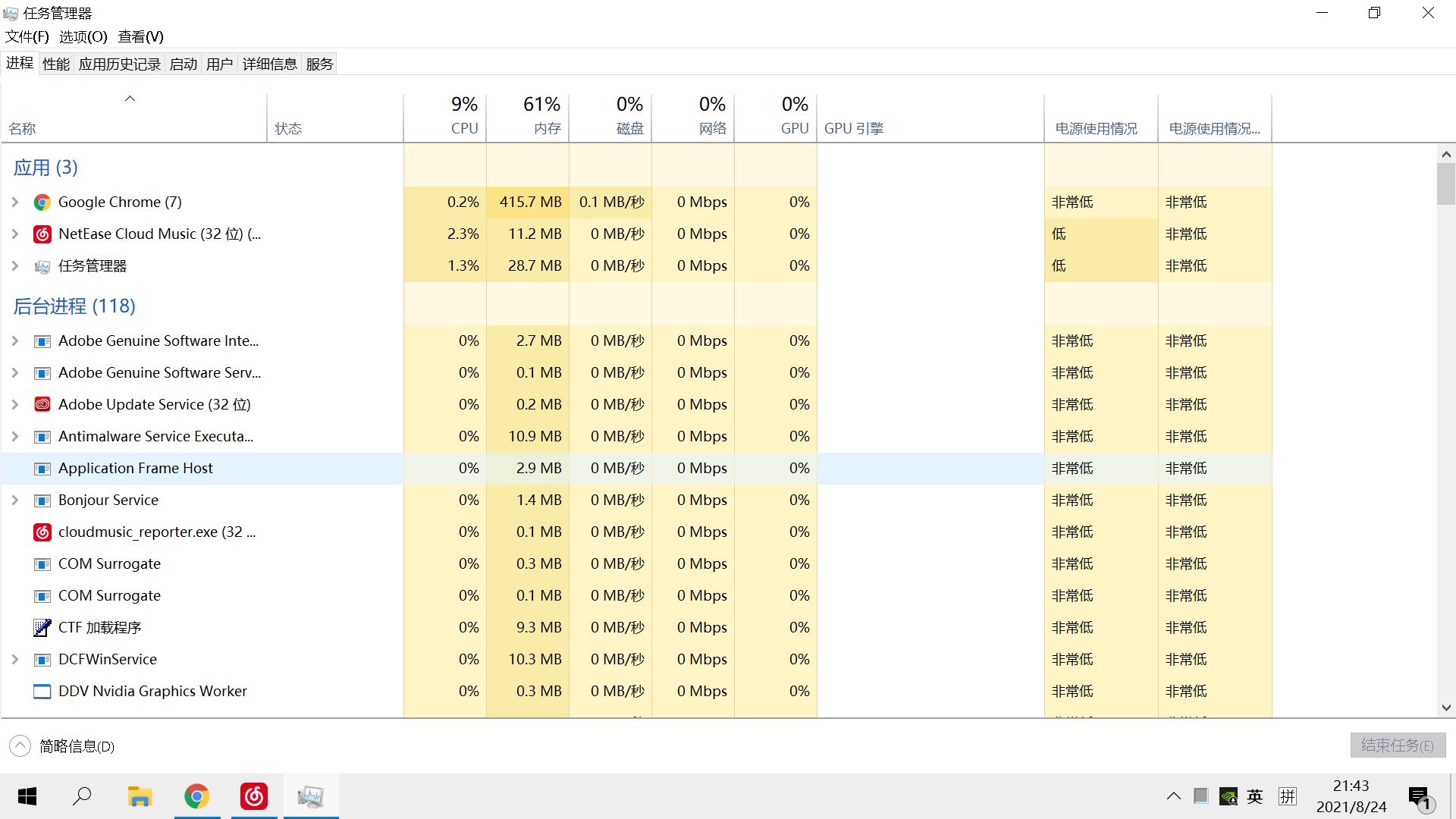Switch to the 性能 tab
Image resolution: width=1456 pixels, height=819 pixels.
(x=56, y=64)
